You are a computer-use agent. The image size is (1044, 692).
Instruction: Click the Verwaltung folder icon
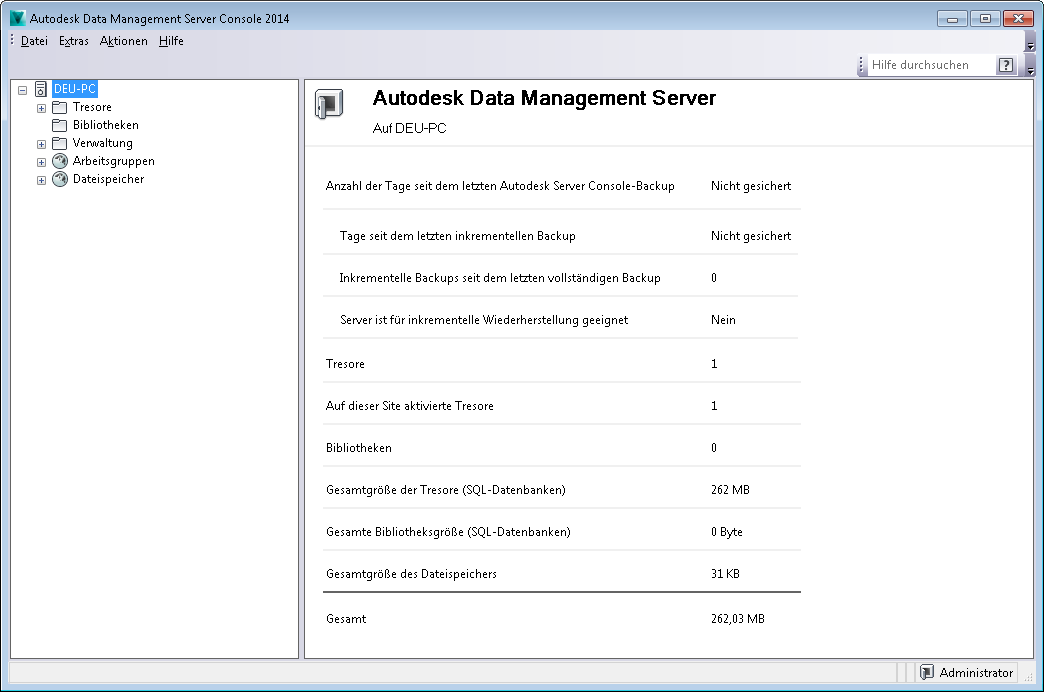coord(60,143)
